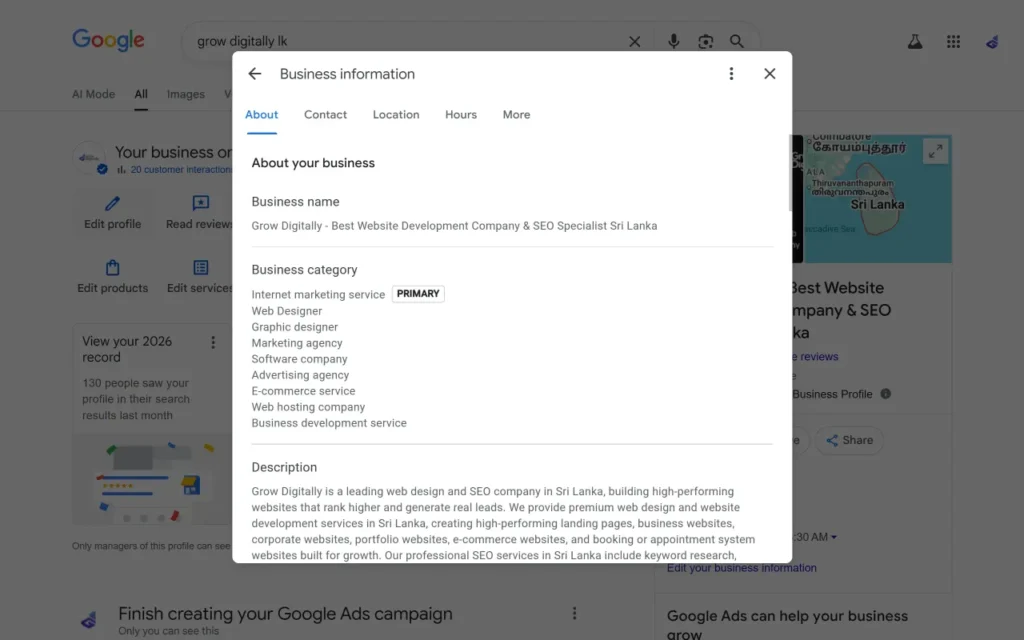Viewport: 1024px width, 640px height.
Task: Select the About tab
Action: pos(261,115)
